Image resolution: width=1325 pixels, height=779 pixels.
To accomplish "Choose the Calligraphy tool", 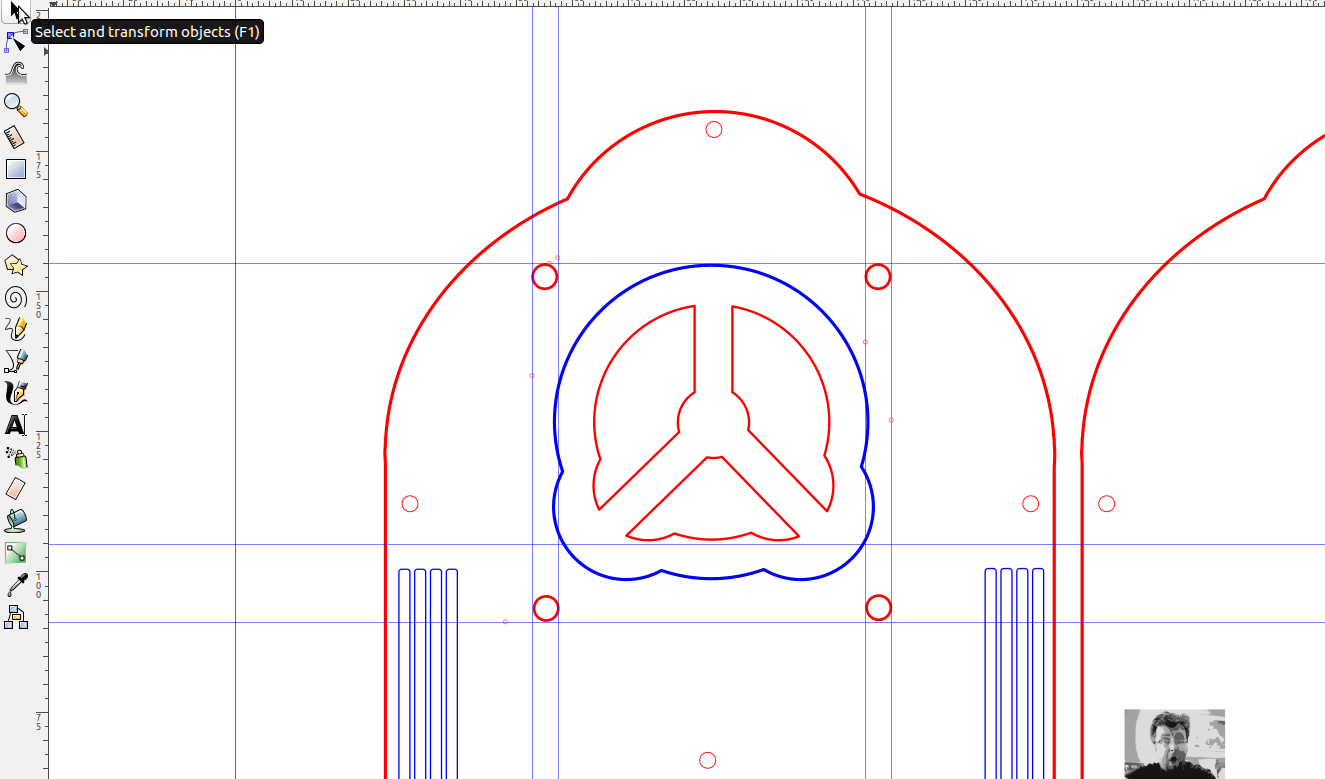I will pos(16,393).
